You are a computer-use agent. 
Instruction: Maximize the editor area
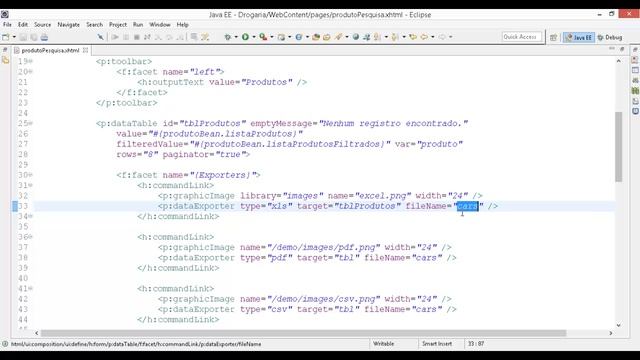(x=622, y=49)
